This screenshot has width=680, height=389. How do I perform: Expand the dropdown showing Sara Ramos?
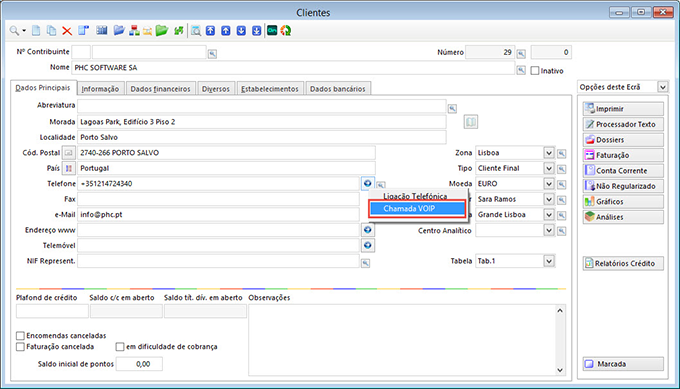(549, 199)
